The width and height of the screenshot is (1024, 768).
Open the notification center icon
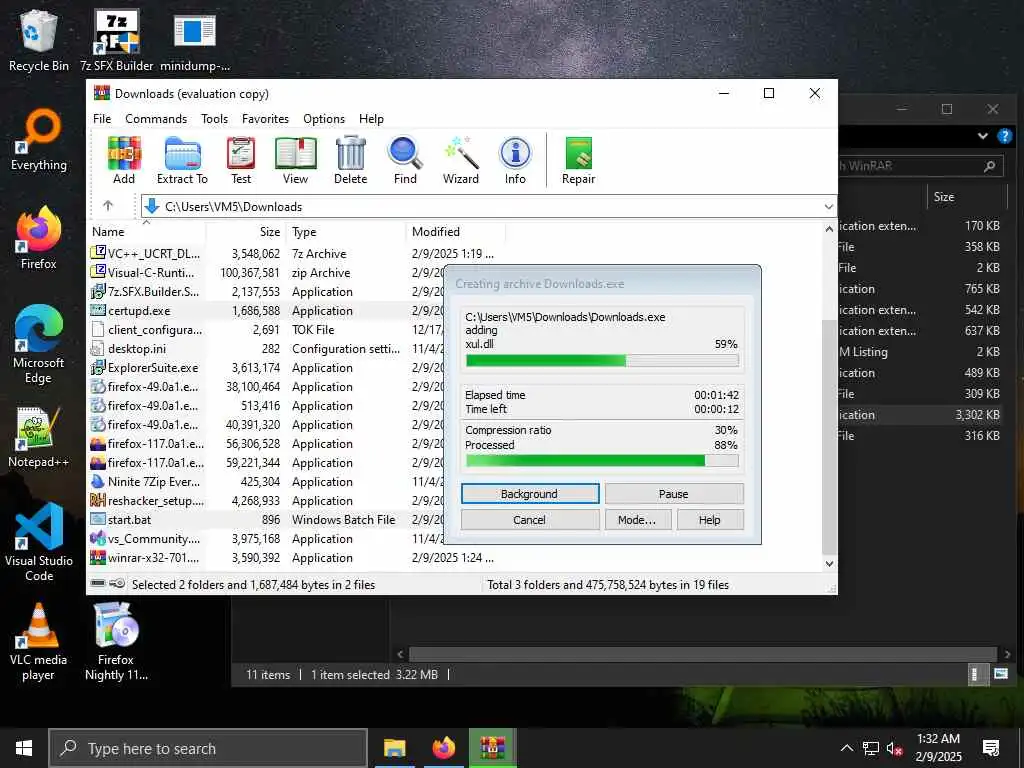pyautogui.click(x=991, y=748)
